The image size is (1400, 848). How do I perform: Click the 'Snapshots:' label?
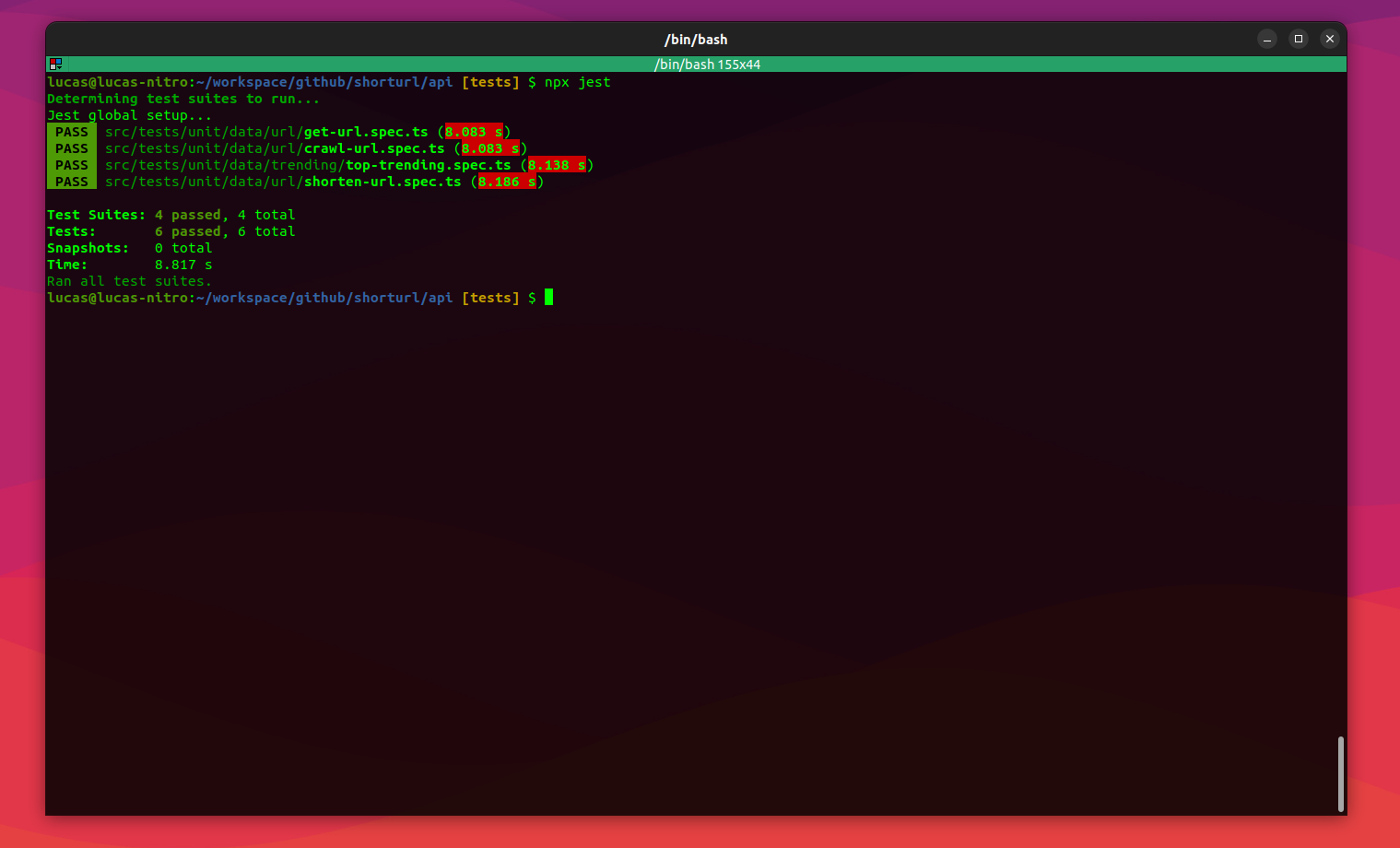click(x=88, y=248)
